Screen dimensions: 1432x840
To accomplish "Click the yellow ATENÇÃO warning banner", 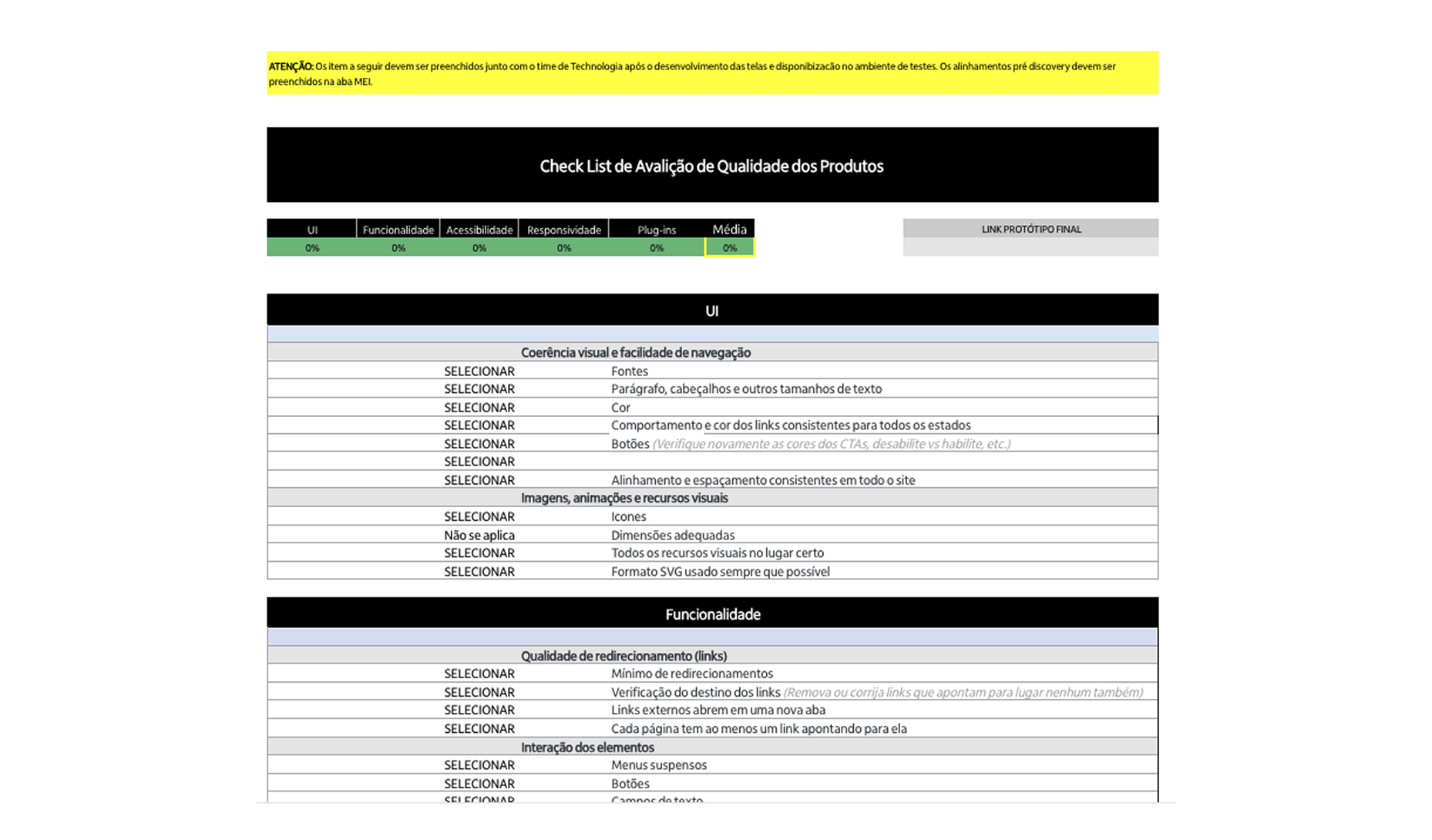I will [x=711, y=73].
